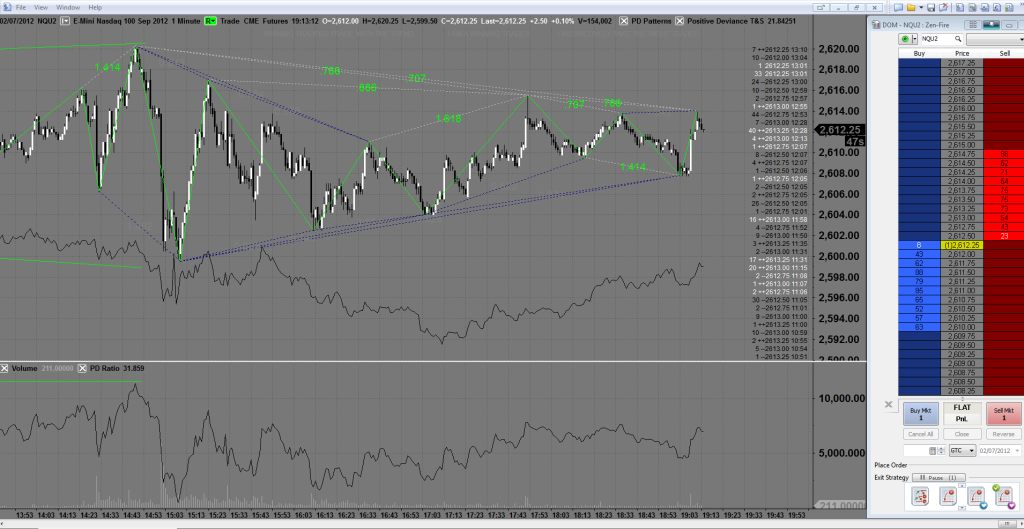Viewport: 1024px width, 529px height.
Task: Click the green connection status icon in DOM
Action: click(906, 38)
